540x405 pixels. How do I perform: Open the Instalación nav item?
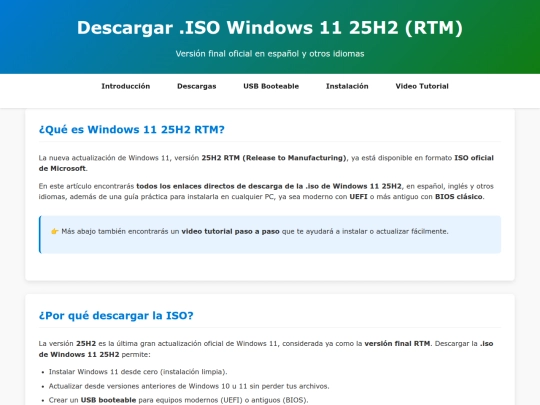pos(347,86)
